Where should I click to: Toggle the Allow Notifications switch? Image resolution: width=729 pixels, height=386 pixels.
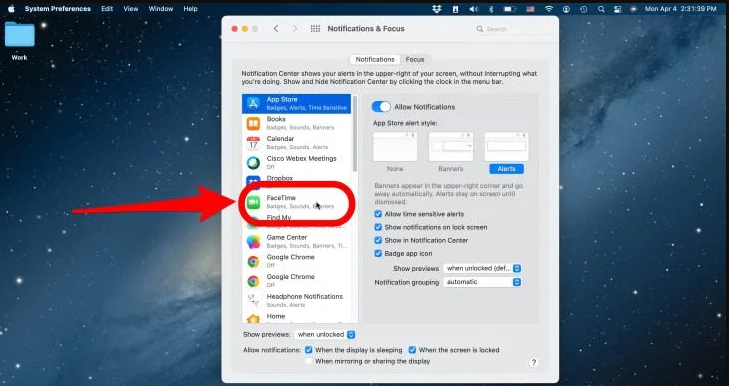click(x=381, y=107)
